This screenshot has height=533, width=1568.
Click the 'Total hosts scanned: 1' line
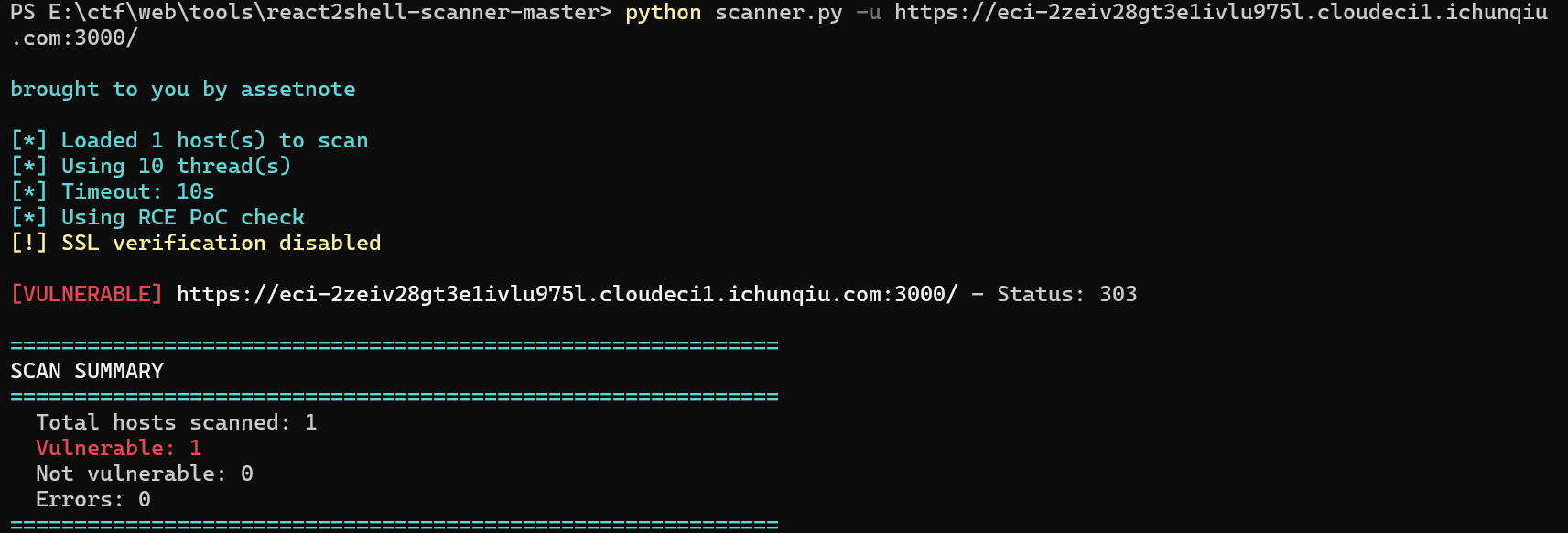coord(176,422)
